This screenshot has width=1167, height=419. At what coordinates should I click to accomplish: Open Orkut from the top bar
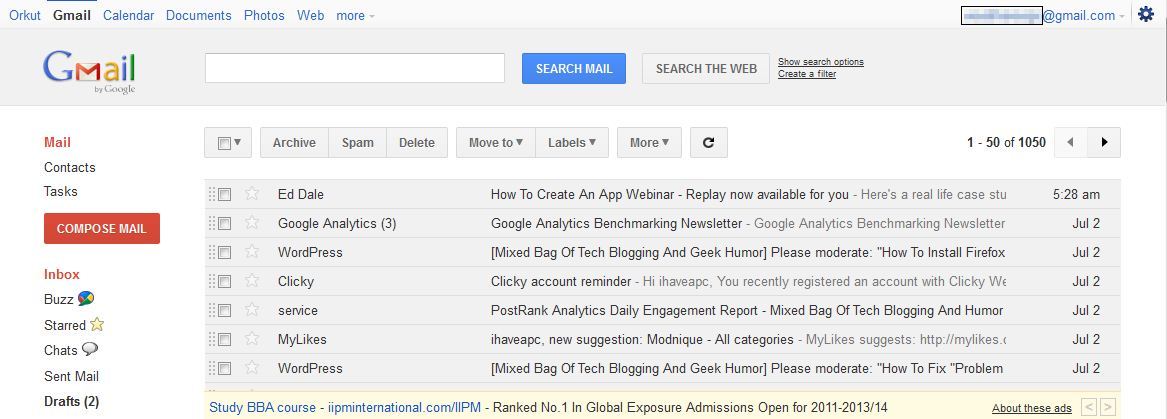pyautogui.click(x=25, y=16)
